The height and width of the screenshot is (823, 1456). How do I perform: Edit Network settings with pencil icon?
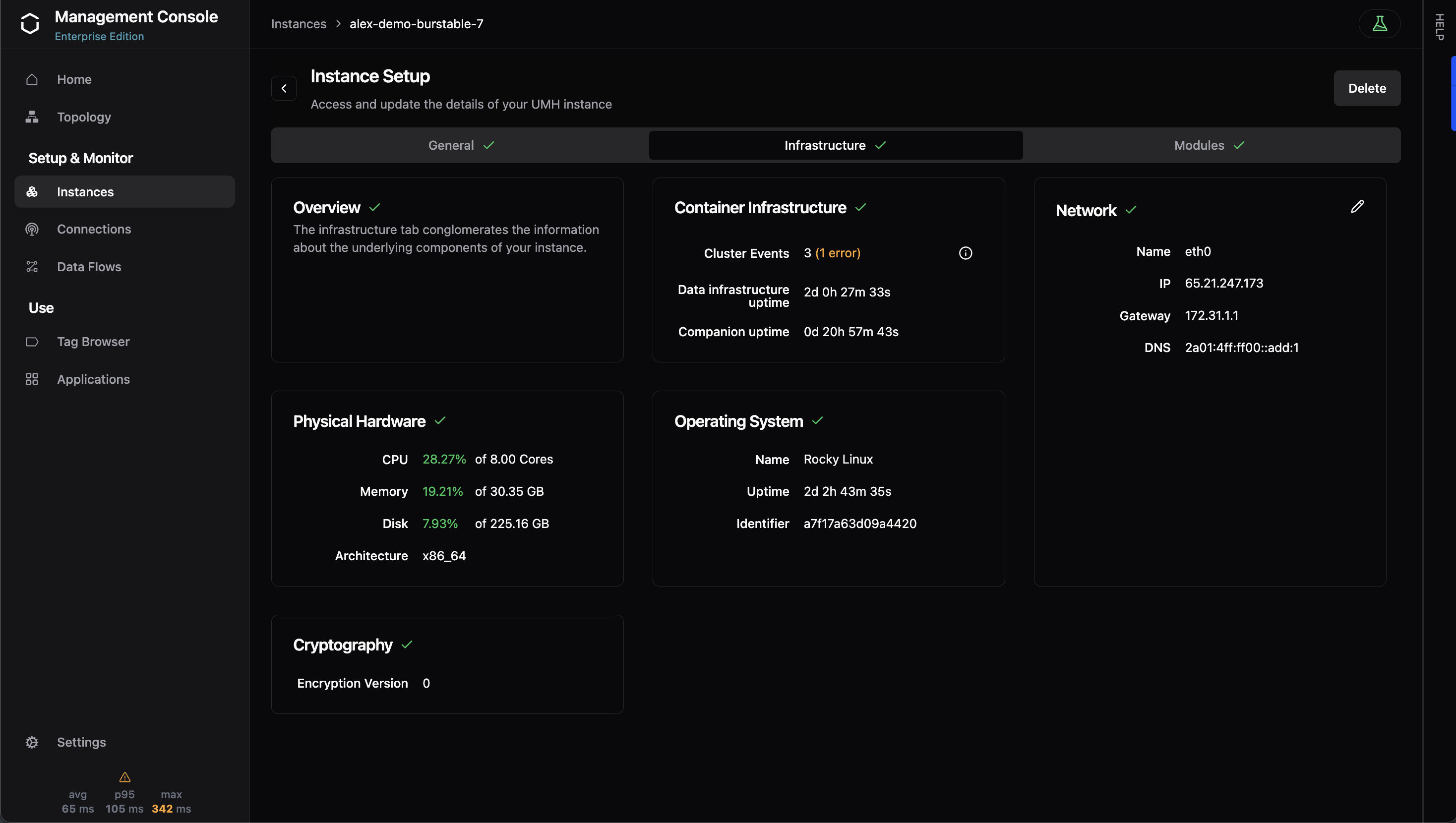pyautogui.click(x=1357, y=207)
